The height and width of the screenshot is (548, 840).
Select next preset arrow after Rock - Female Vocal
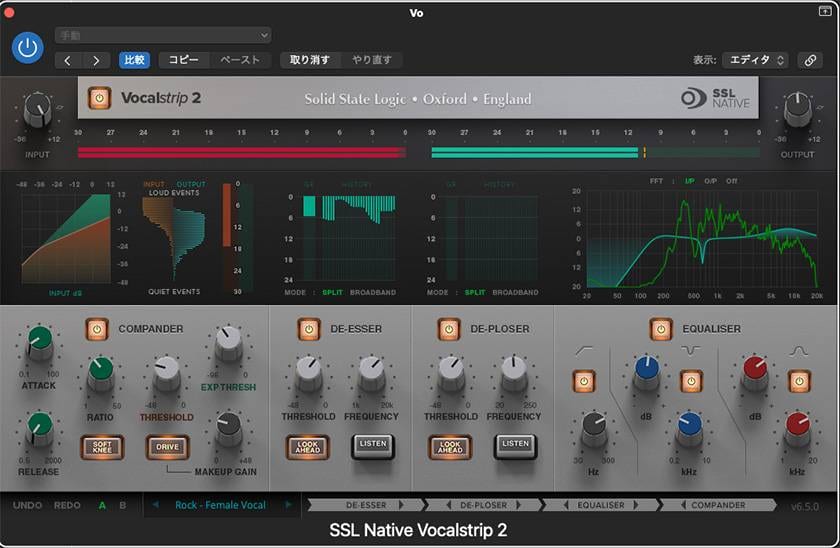pyautogui.click(x=288, y=505)
